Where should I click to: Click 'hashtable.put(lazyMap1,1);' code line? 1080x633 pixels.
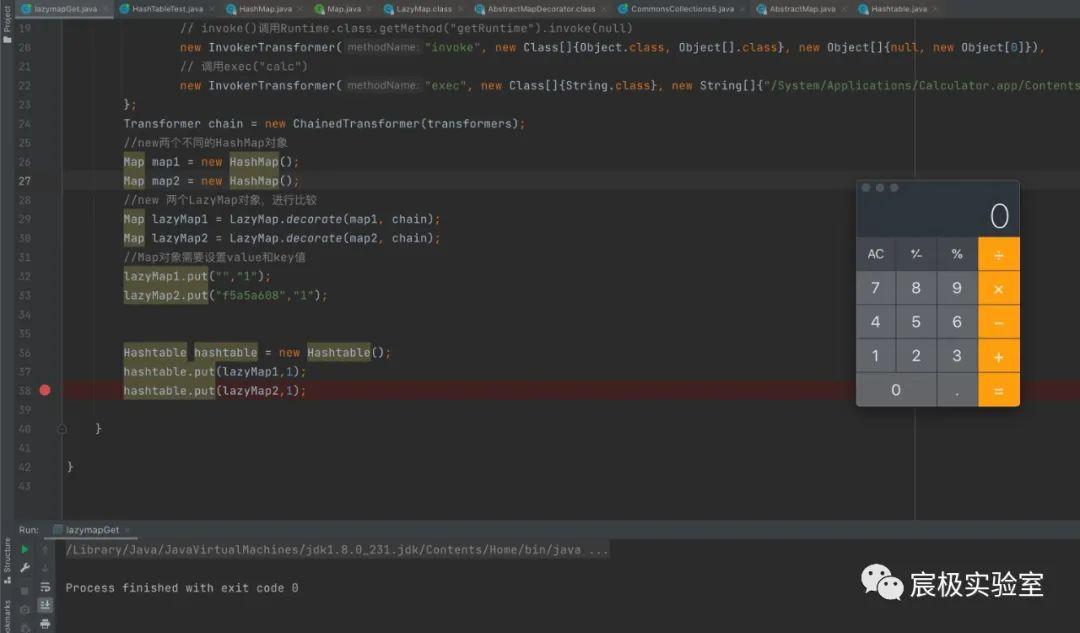214,372
